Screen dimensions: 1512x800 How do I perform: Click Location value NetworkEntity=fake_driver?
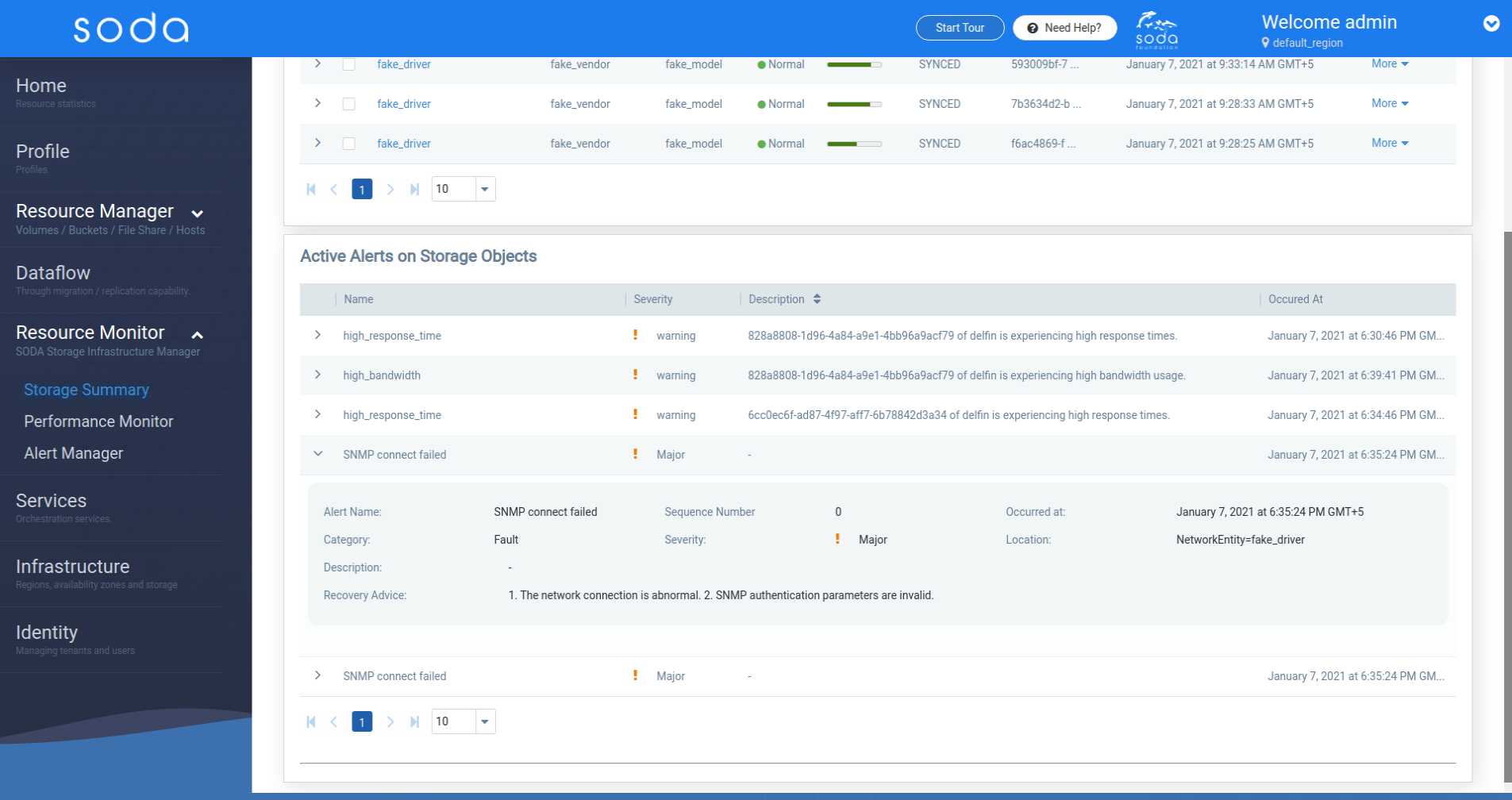point(1241,540)
